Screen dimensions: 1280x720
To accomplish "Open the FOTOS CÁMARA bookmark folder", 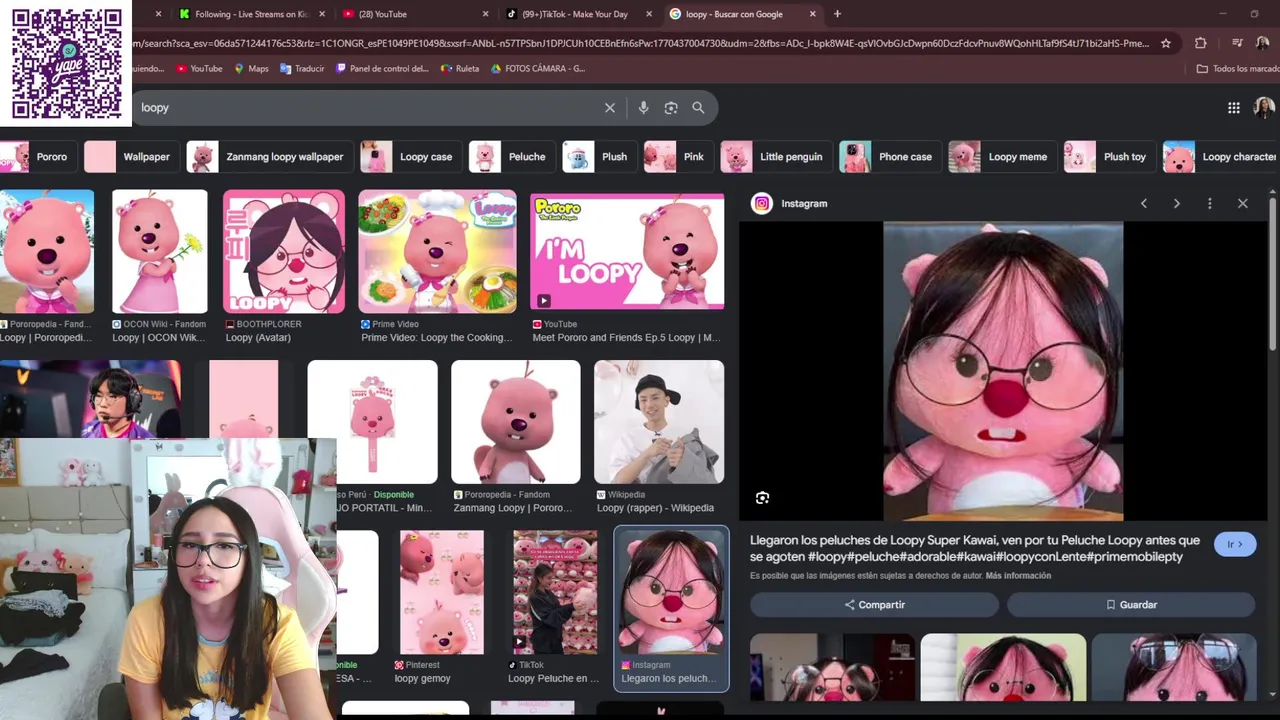I will pos(538,68).
